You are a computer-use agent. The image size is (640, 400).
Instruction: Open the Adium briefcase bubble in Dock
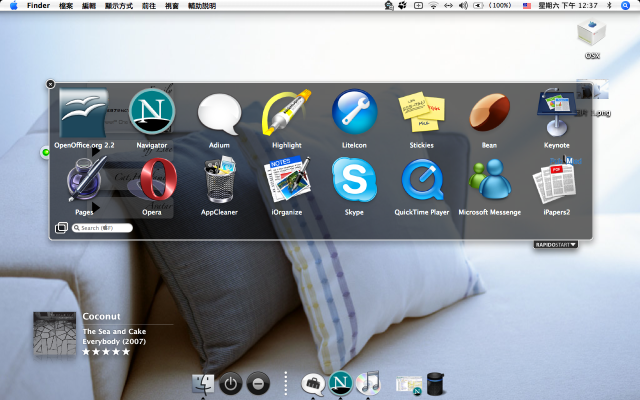313,384
